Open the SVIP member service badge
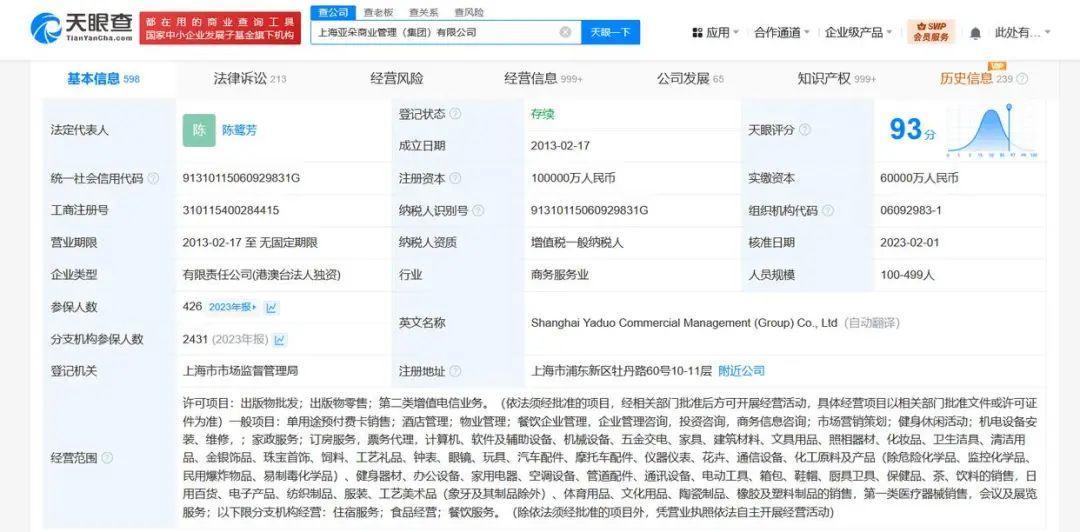The height and width of the screenshot is (532, 1080). (x=931, y=32)
